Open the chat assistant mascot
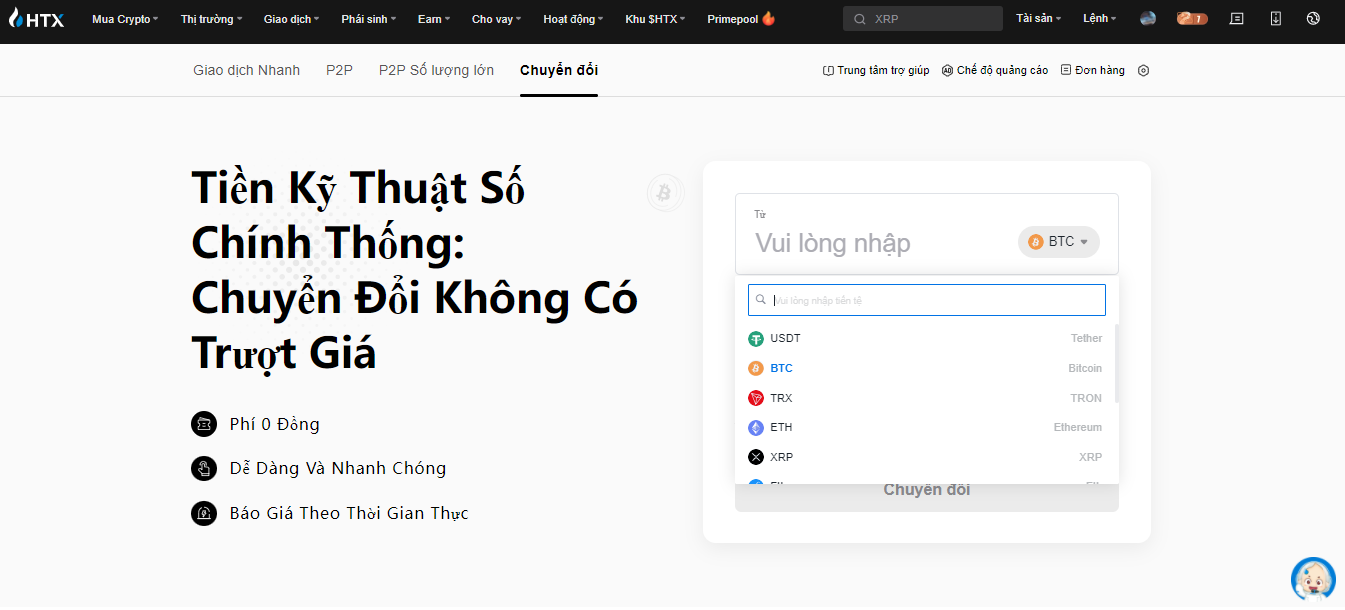1345x610 pixels. 1312,580
